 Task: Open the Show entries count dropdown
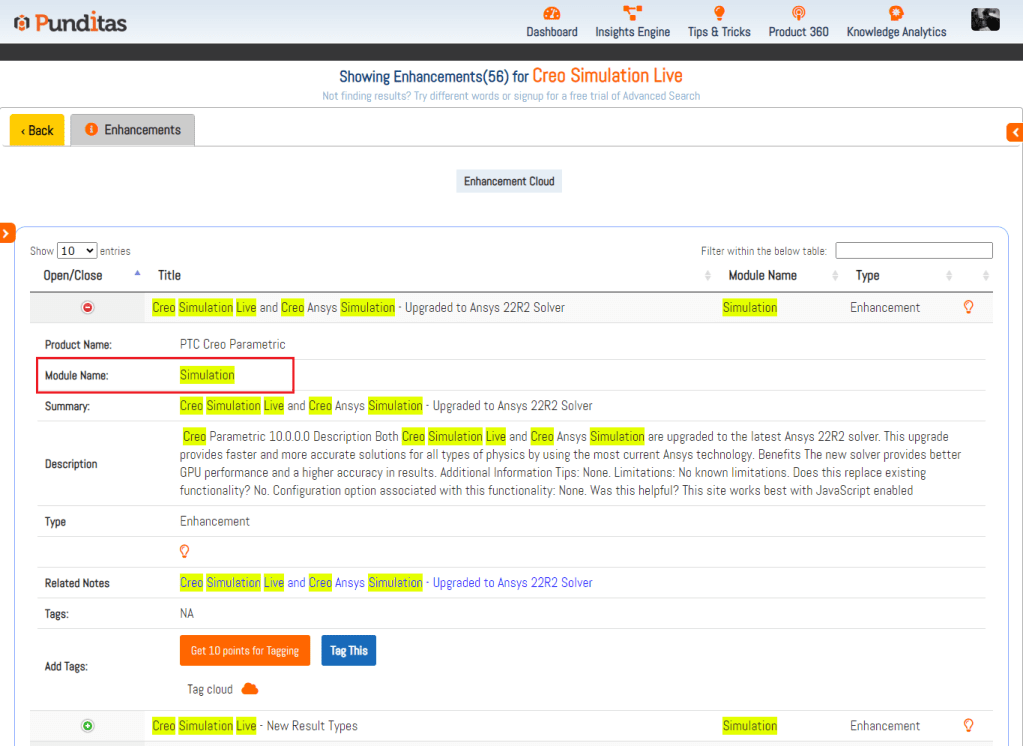77,251
